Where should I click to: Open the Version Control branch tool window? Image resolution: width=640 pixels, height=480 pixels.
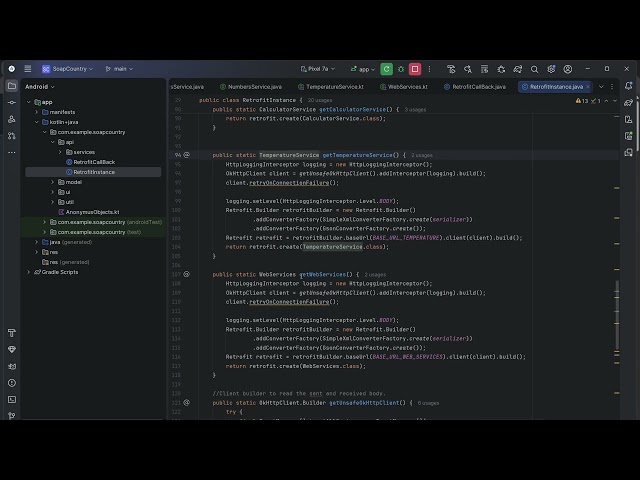coord(12,416)
